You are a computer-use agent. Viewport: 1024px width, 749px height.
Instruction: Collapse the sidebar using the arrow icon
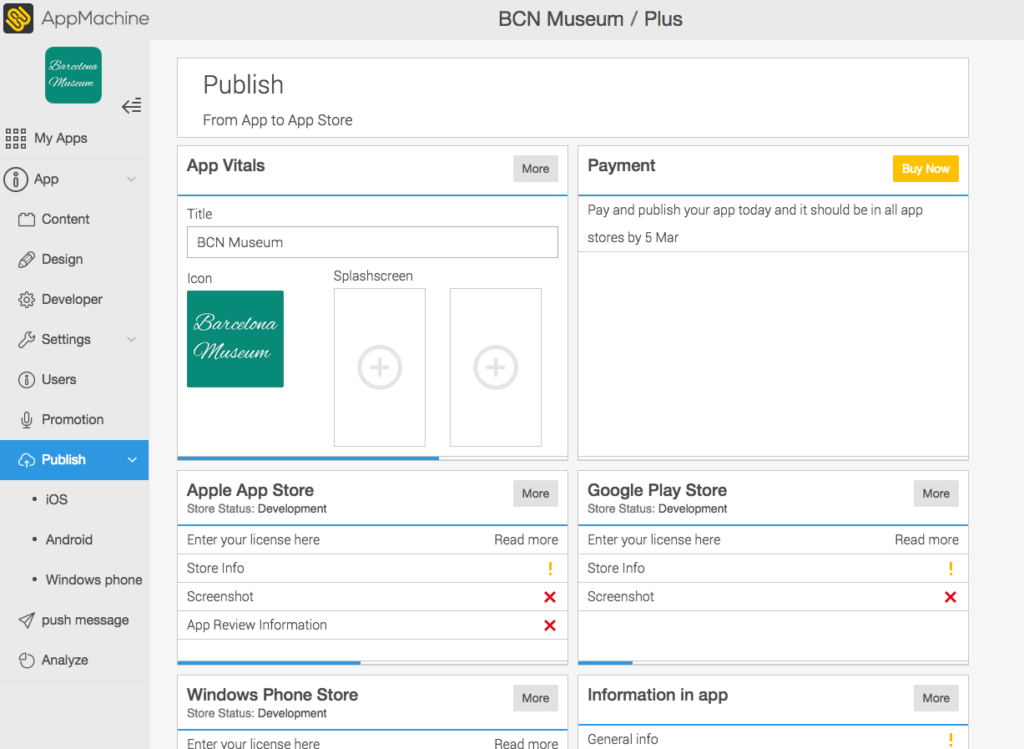tap(131, 106)
